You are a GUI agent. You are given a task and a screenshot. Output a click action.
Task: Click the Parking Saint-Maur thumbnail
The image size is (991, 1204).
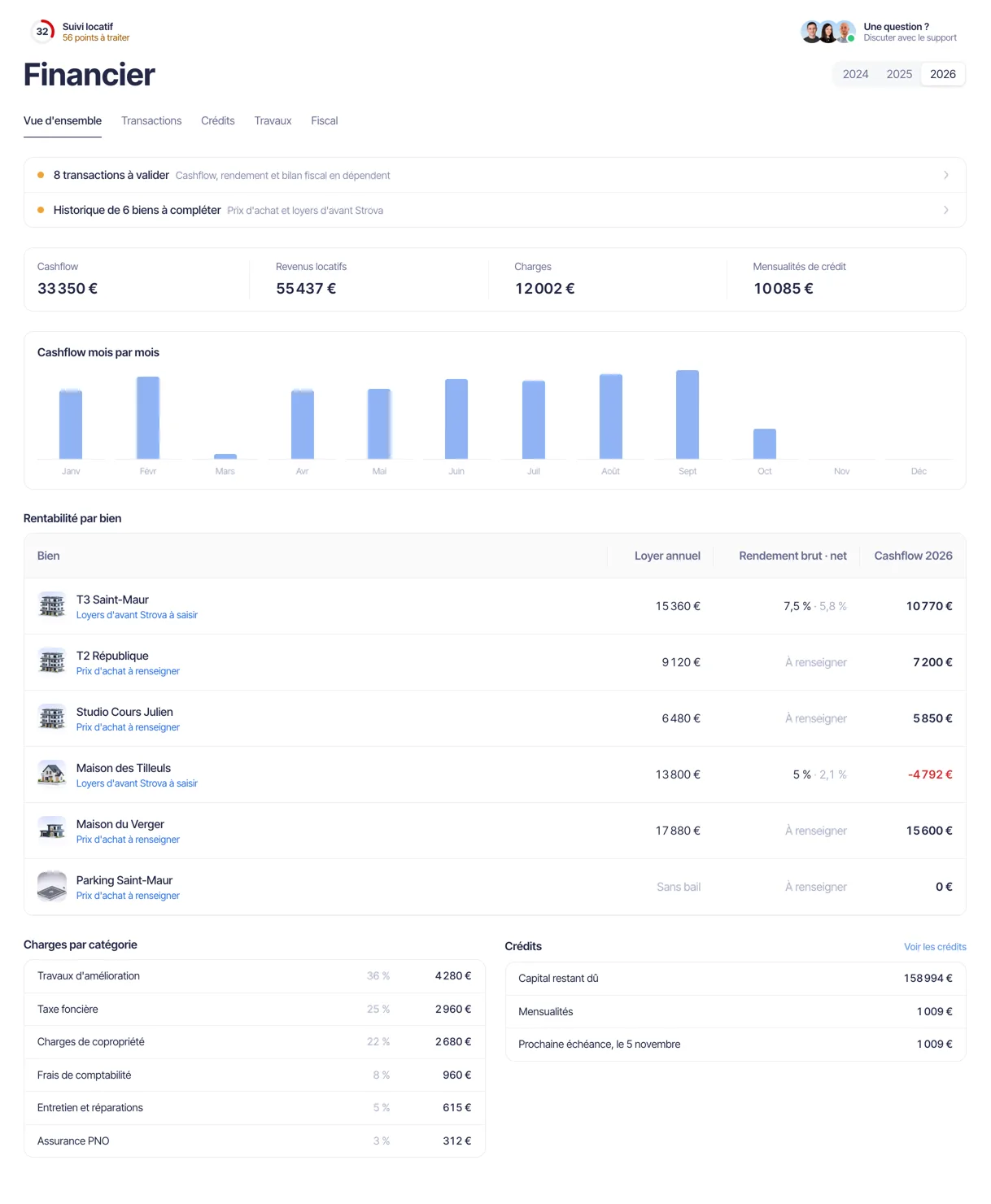click(x=52, y=887)
